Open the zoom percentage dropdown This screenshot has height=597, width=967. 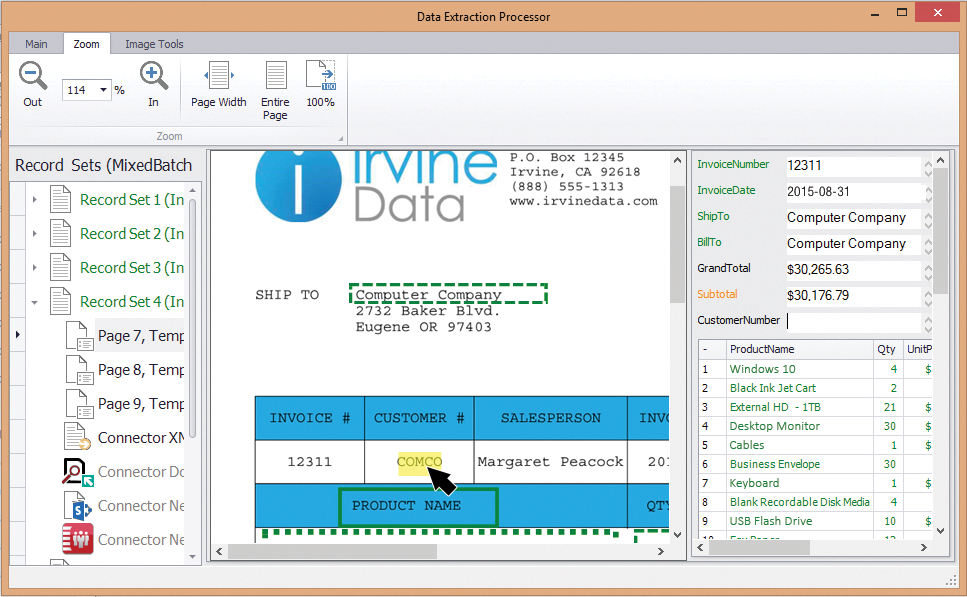tap(103, 90)
